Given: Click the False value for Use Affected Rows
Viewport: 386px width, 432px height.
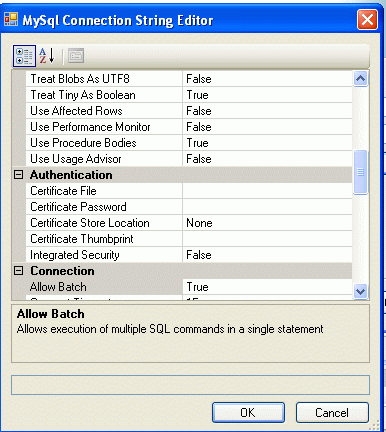Looking at the screenshot, I should point(267,111).
